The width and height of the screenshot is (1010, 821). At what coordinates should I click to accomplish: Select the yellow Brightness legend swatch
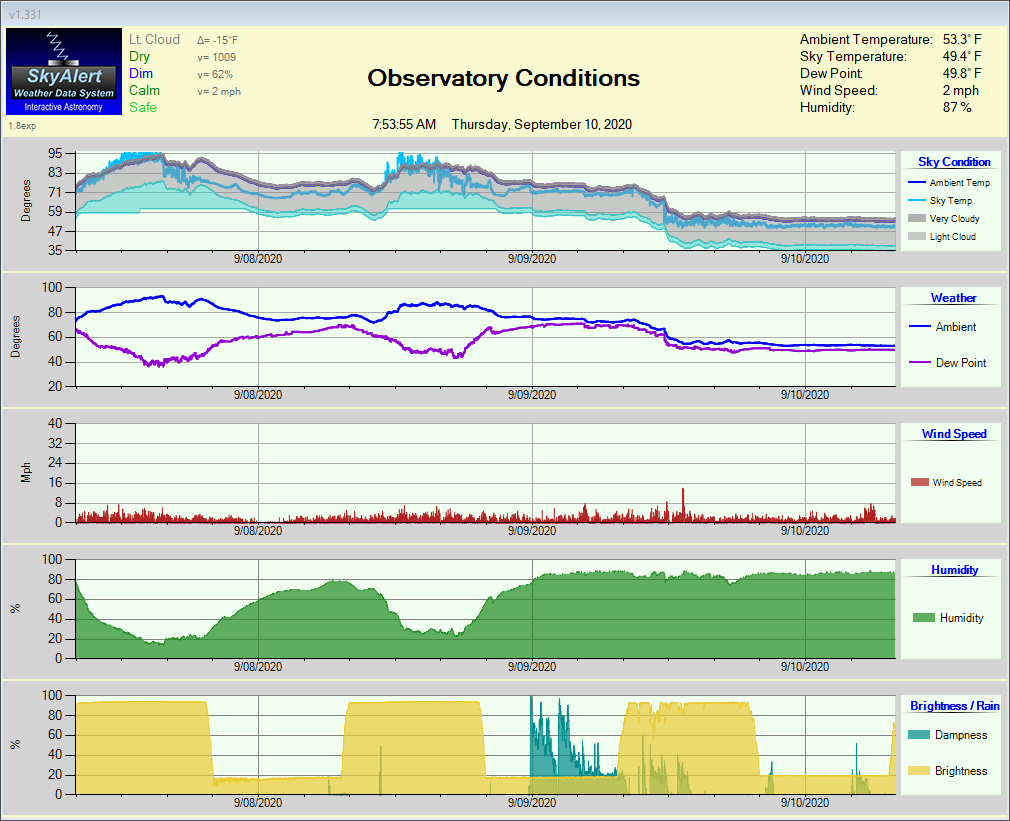(x=920, y=771)
